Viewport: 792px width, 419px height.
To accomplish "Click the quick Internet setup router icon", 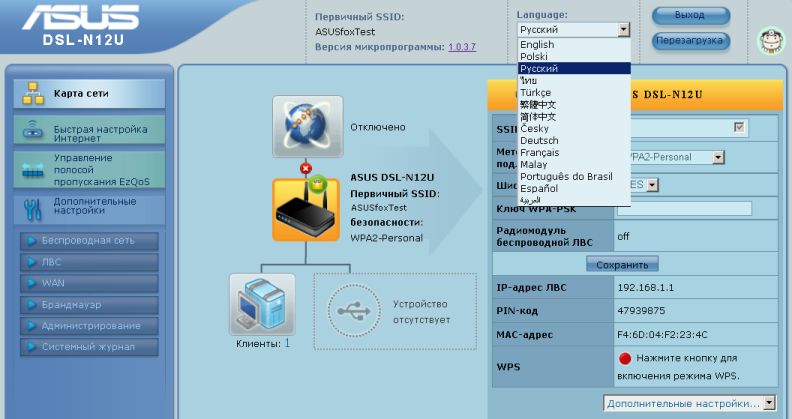I will (33, 130).
